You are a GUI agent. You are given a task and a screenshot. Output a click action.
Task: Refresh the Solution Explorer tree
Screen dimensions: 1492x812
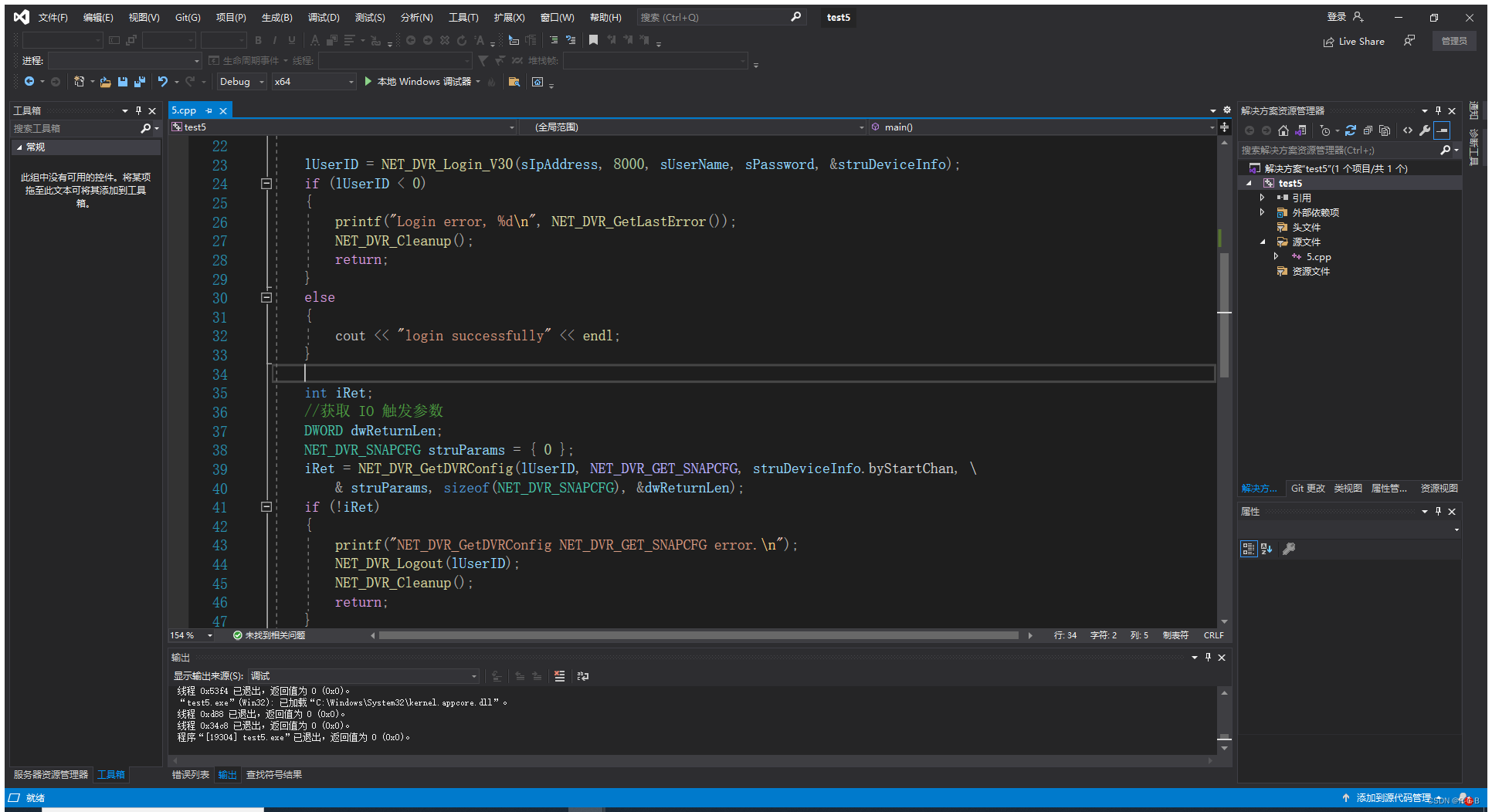(1350, 131)
